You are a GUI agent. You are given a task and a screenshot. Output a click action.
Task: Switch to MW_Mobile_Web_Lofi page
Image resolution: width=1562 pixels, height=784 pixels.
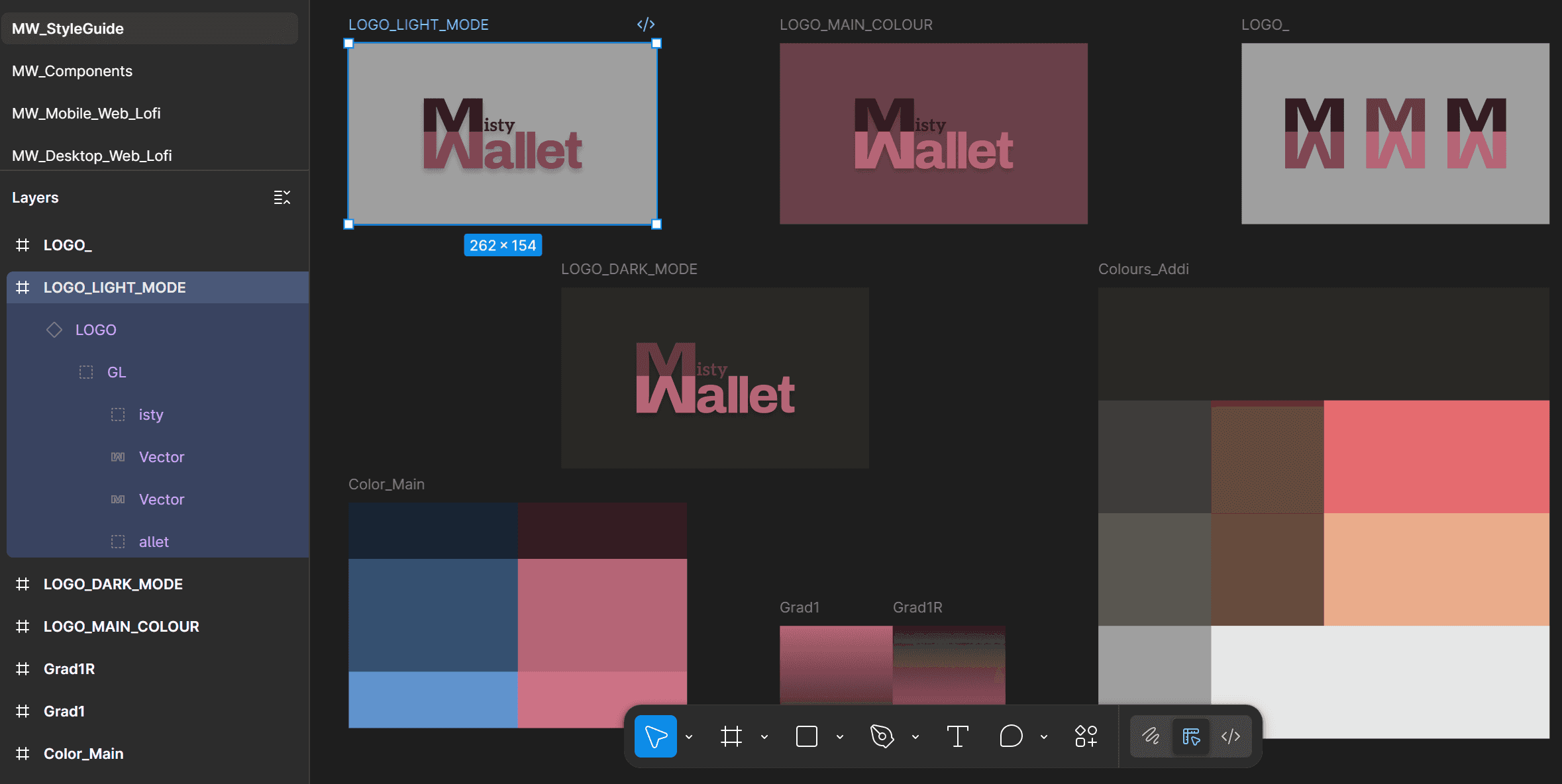click(86, 113)
